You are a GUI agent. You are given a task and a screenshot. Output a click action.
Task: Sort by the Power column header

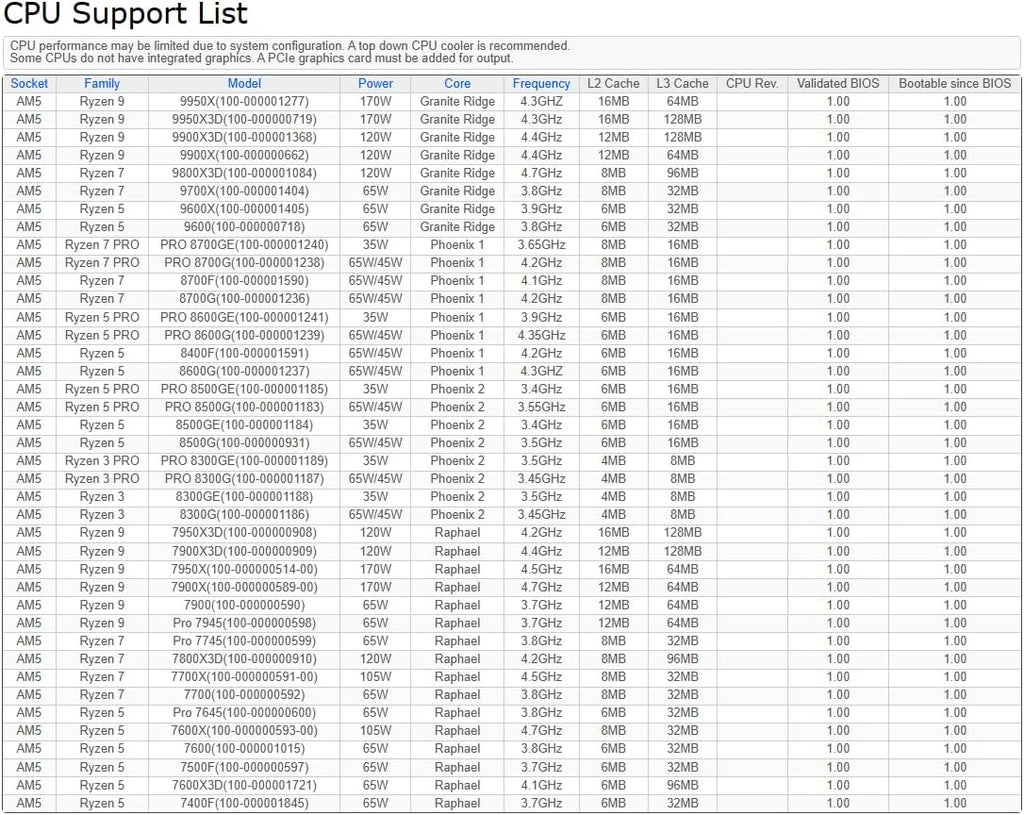[376, 84]
